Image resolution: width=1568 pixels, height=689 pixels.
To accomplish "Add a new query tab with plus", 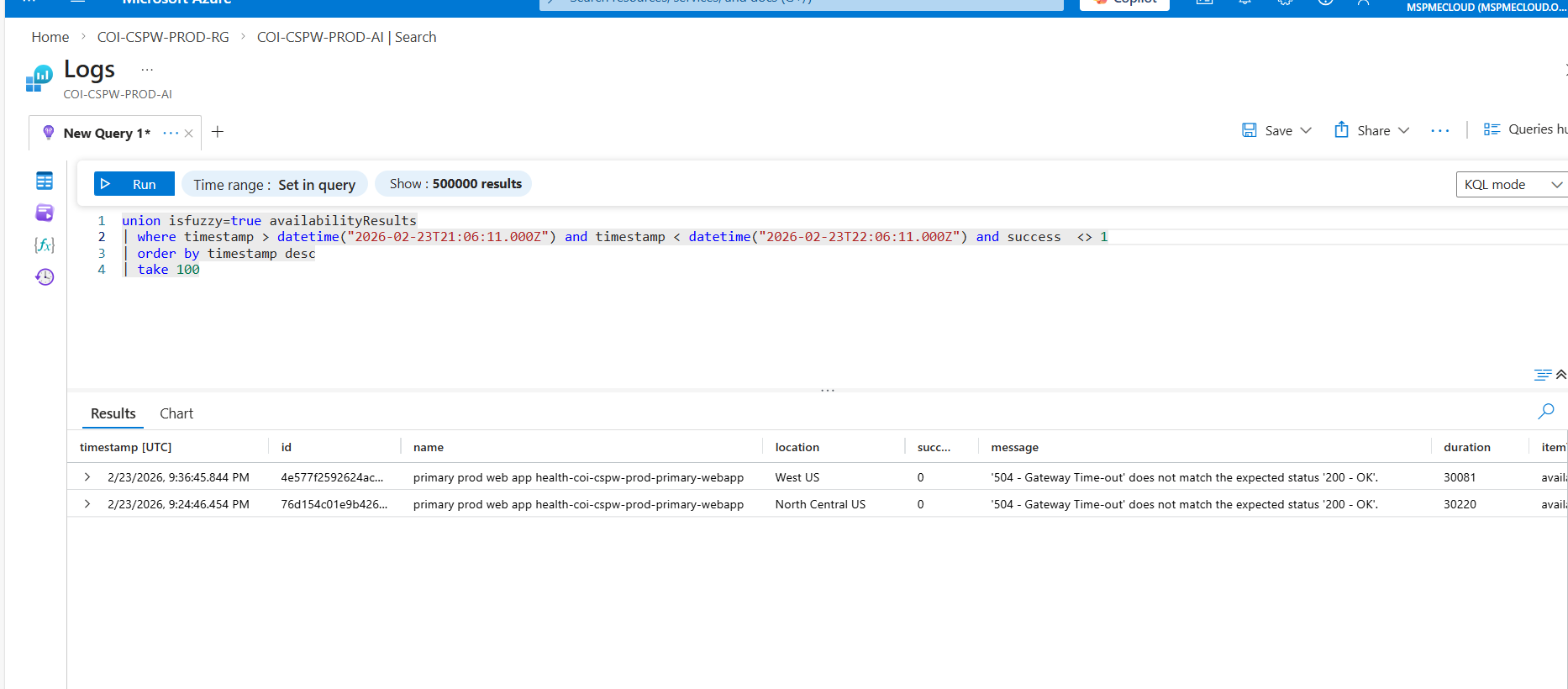I will pyautogui.click(x=218, y=132).
